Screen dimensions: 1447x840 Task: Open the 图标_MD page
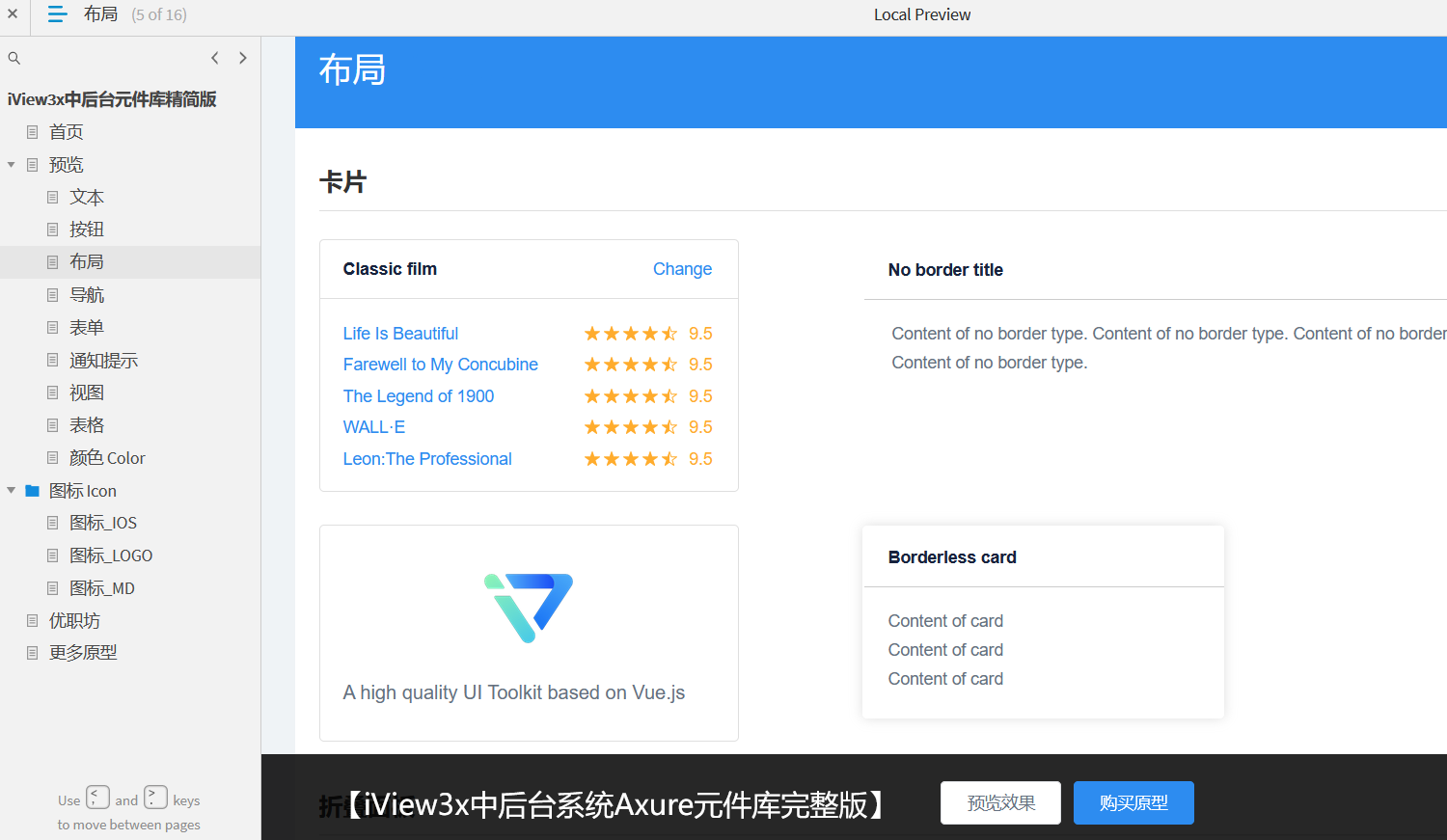tap(102, 588)
